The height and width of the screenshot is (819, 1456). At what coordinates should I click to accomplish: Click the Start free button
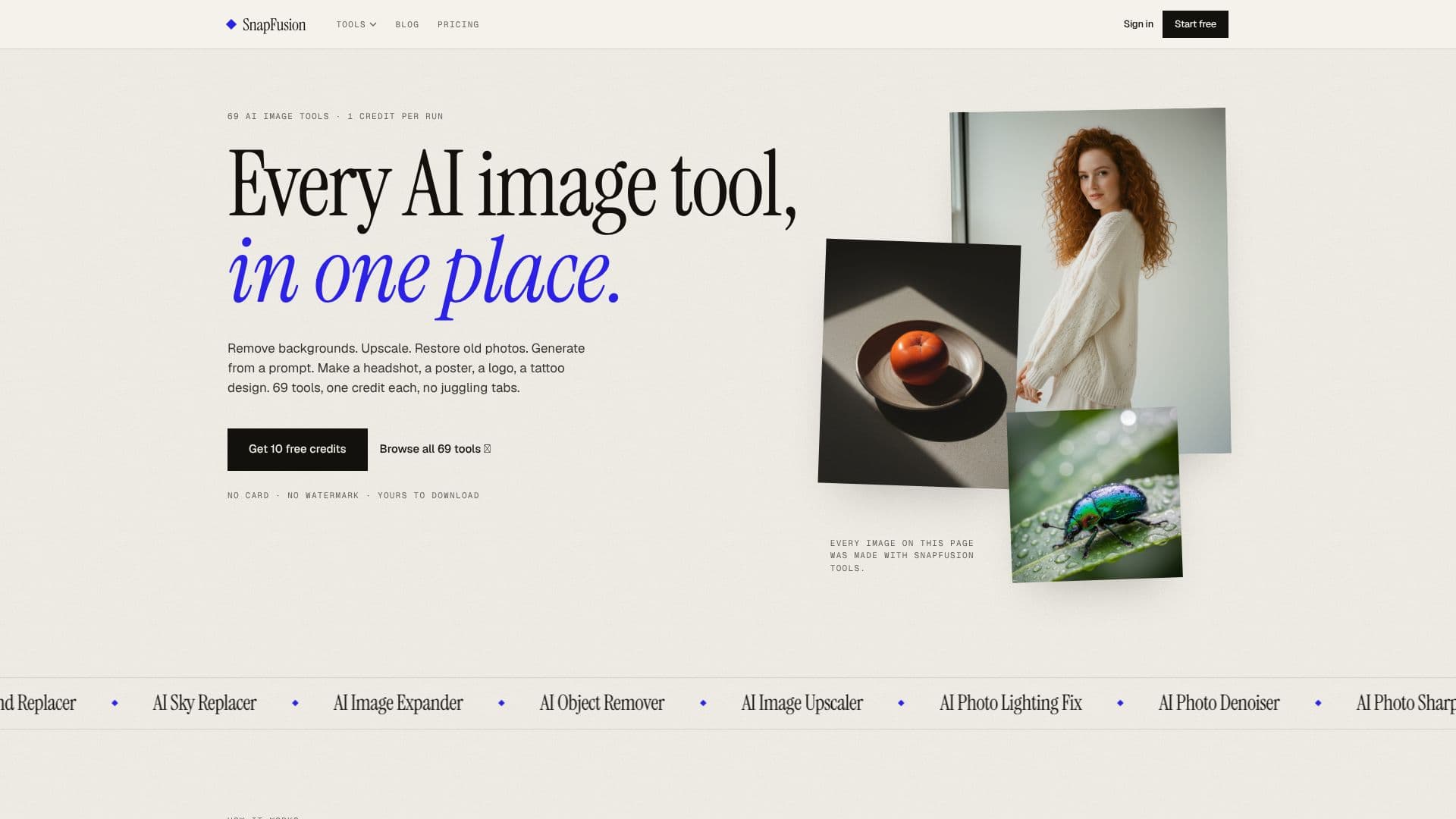click(x=1195, y=24)
